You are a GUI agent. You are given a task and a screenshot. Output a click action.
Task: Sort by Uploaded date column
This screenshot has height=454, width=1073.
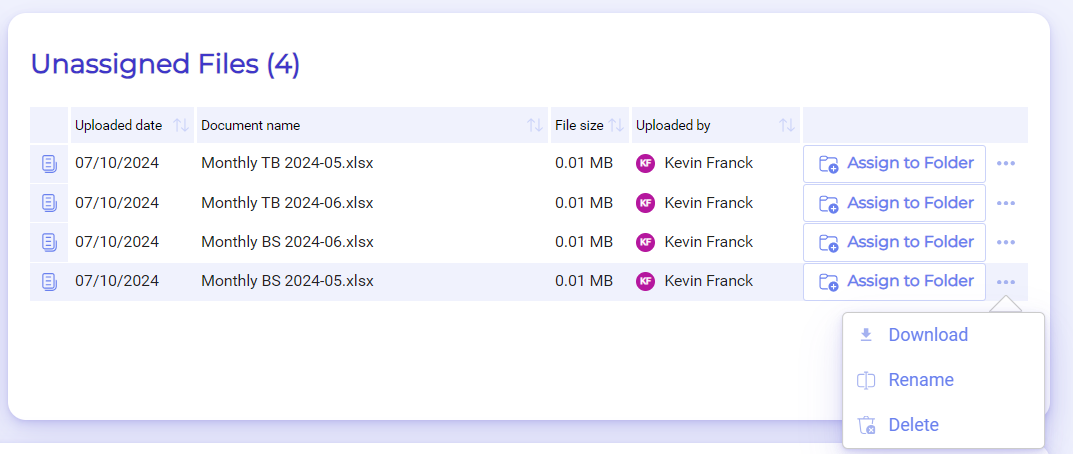[x=181, y=125]
